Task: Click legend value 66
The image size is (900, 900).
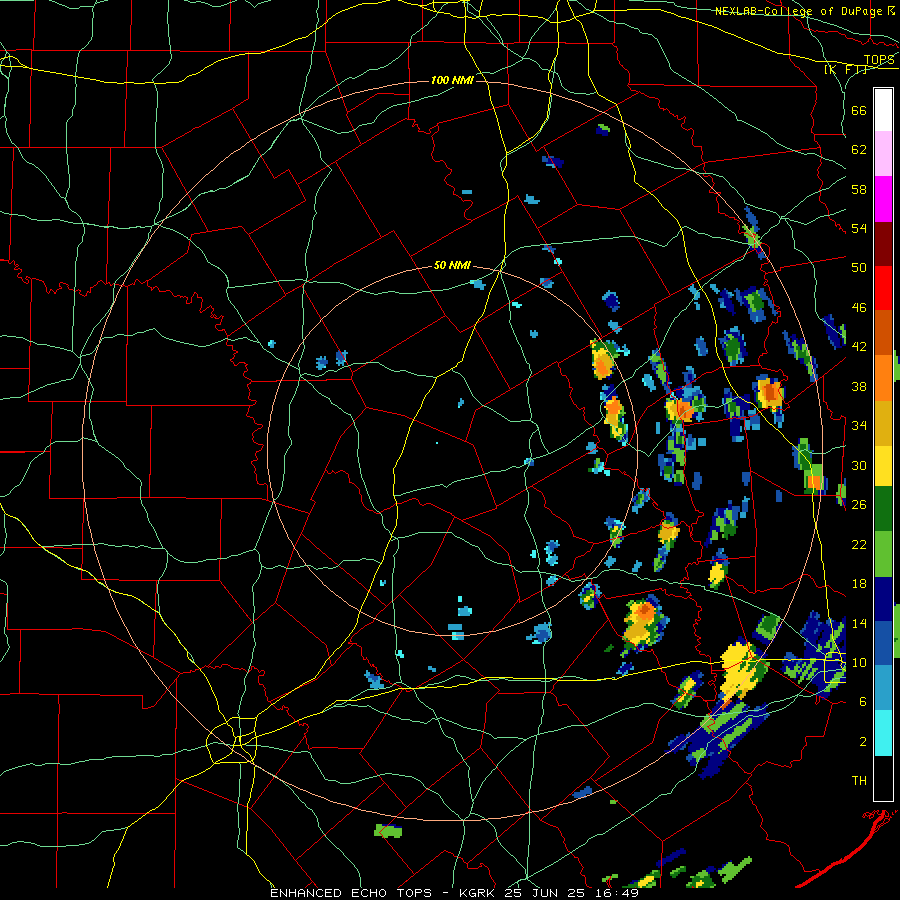Action: click(859, 110)
